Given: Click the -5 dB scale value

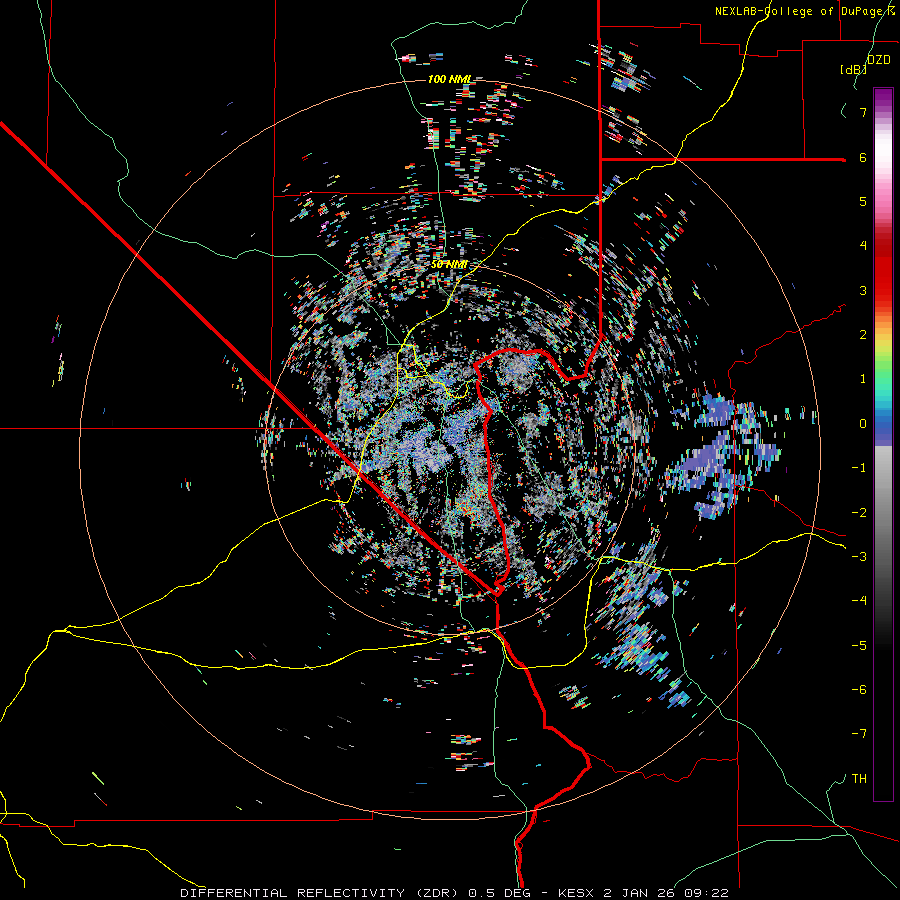Looking at the screenshot, I should pos(859,645).
